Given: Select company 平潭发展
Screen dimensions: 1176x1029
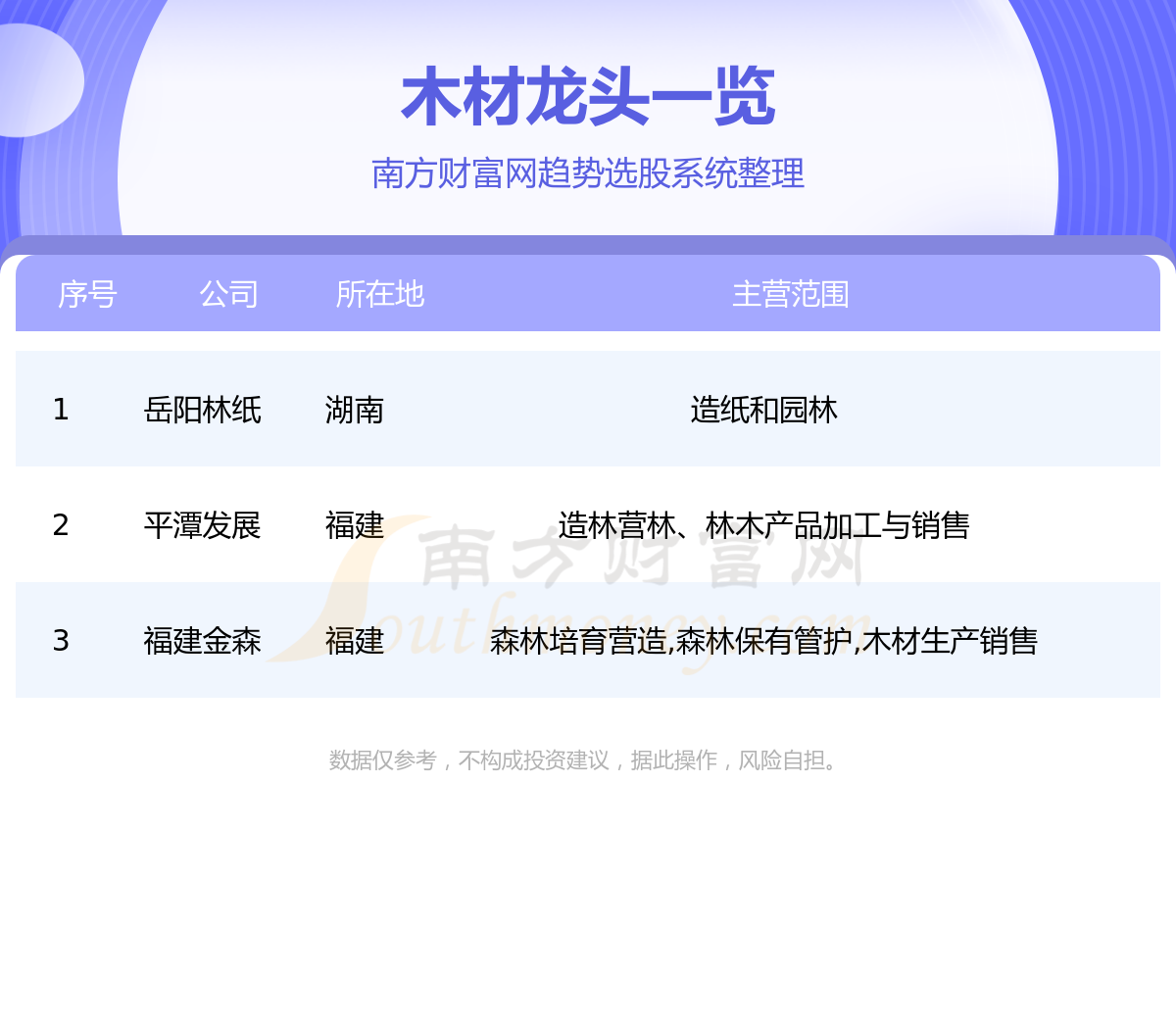Looking at the screenshot, I should click(203, 525).
